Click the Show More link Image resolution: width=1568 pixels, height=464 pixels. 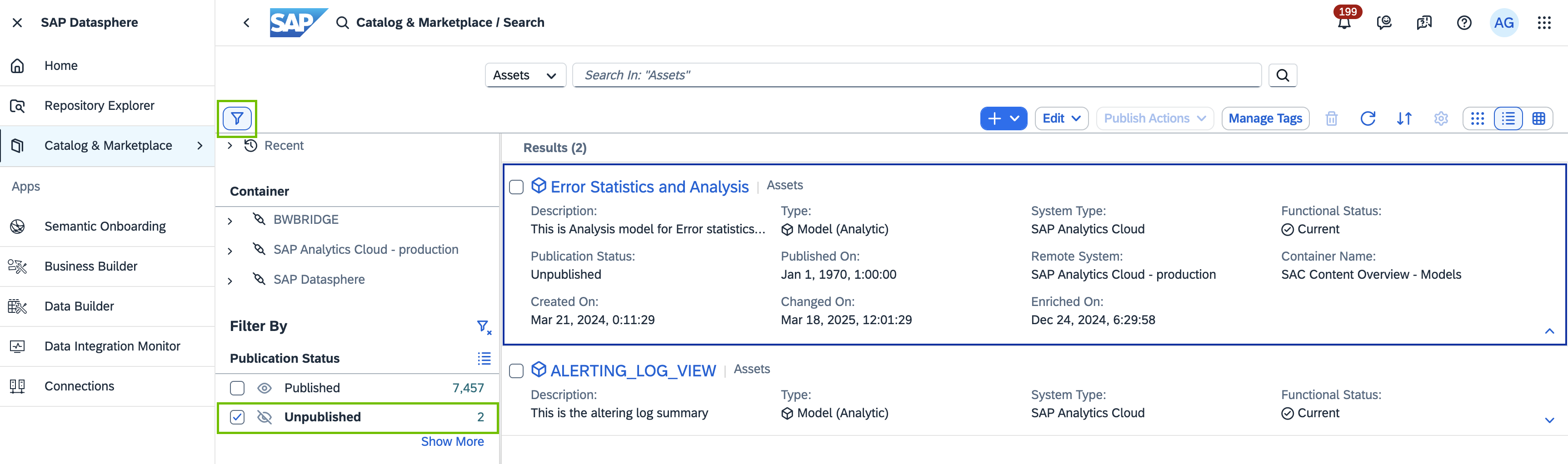point(452,441)
